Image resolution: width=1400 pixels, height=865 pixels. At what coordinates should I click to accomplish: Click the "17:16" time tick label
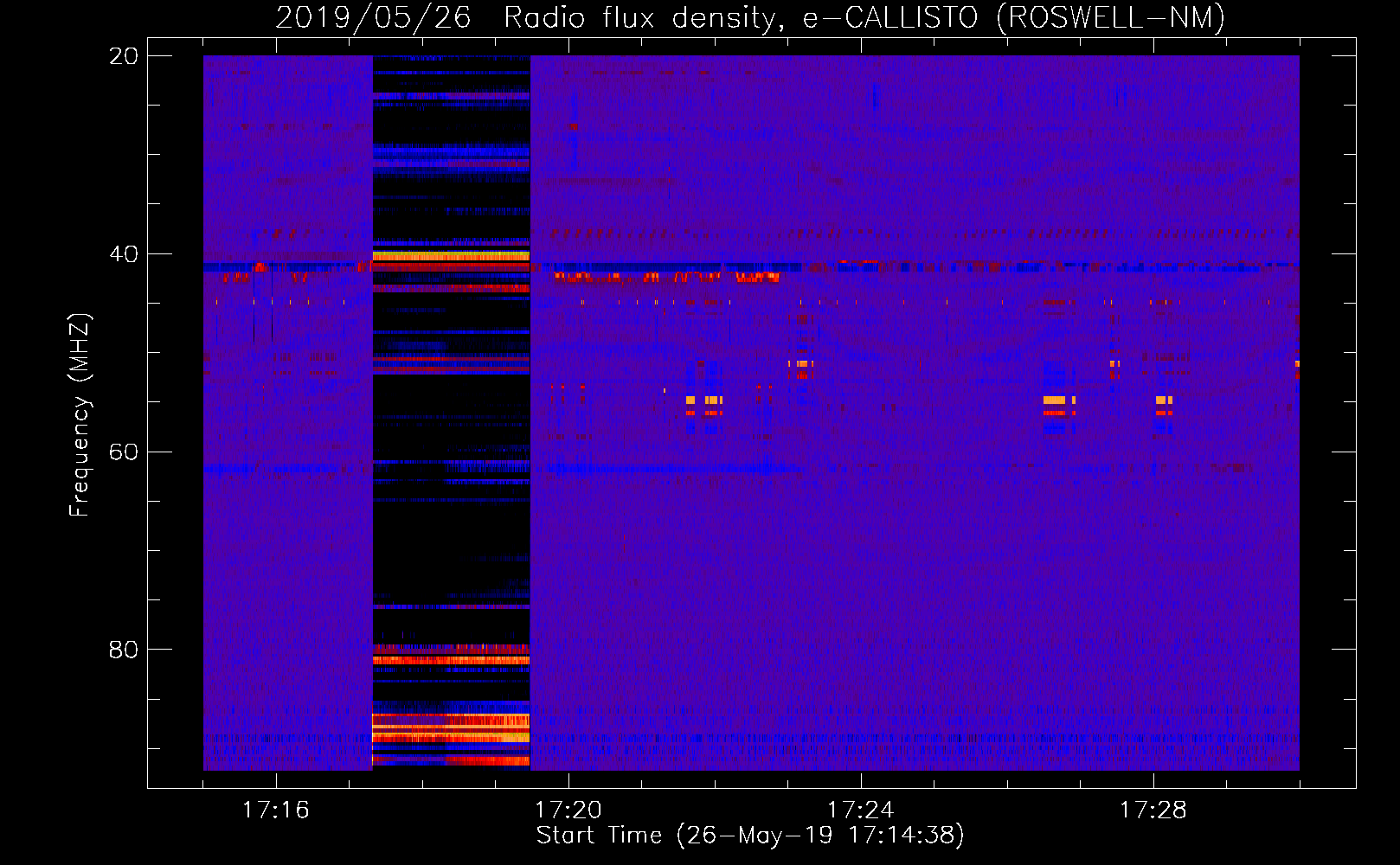(x=275, y=810)
